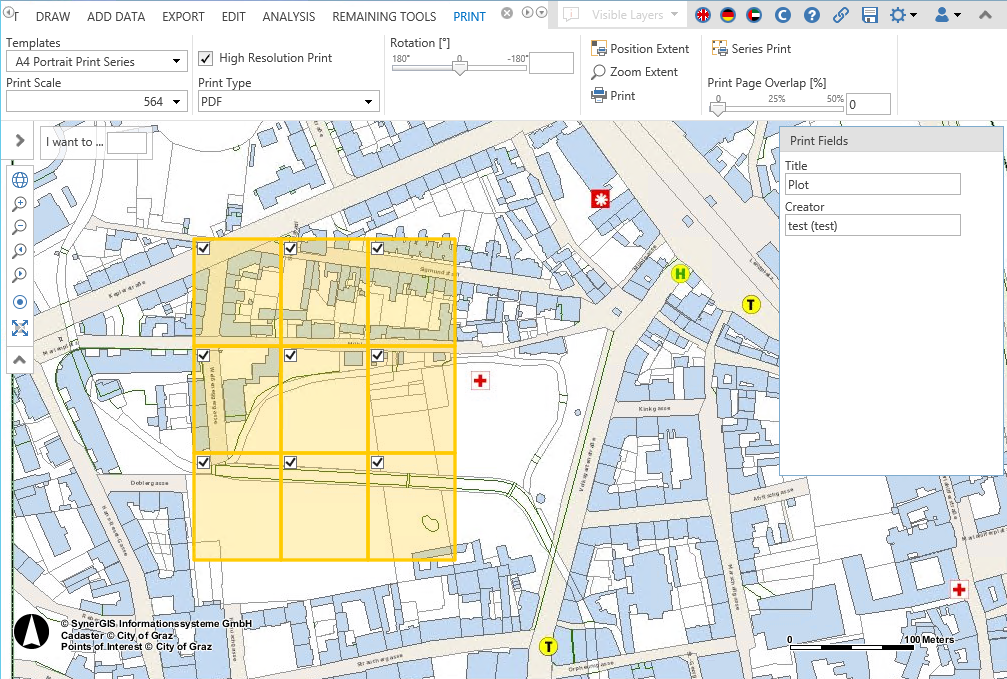Click the zoom in magnifier tool
Screen dimensions: 1007x679
click(x=19, y=204)
